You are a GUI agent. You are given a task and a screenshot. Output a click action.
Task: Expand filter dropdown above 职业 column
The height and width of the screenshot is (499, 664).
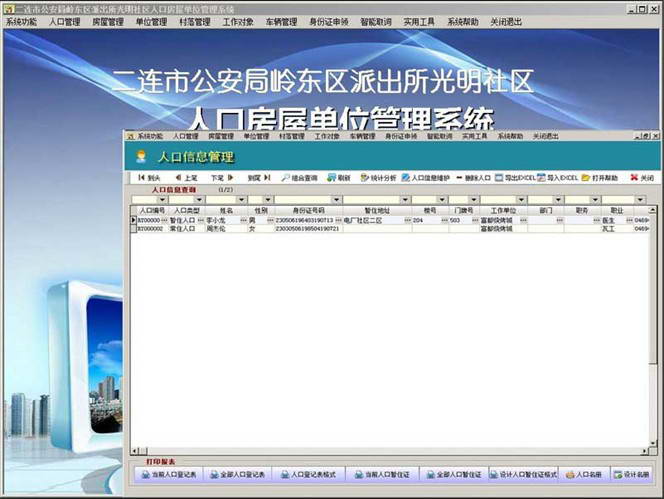pyautogui.click(x=640, y=200)
